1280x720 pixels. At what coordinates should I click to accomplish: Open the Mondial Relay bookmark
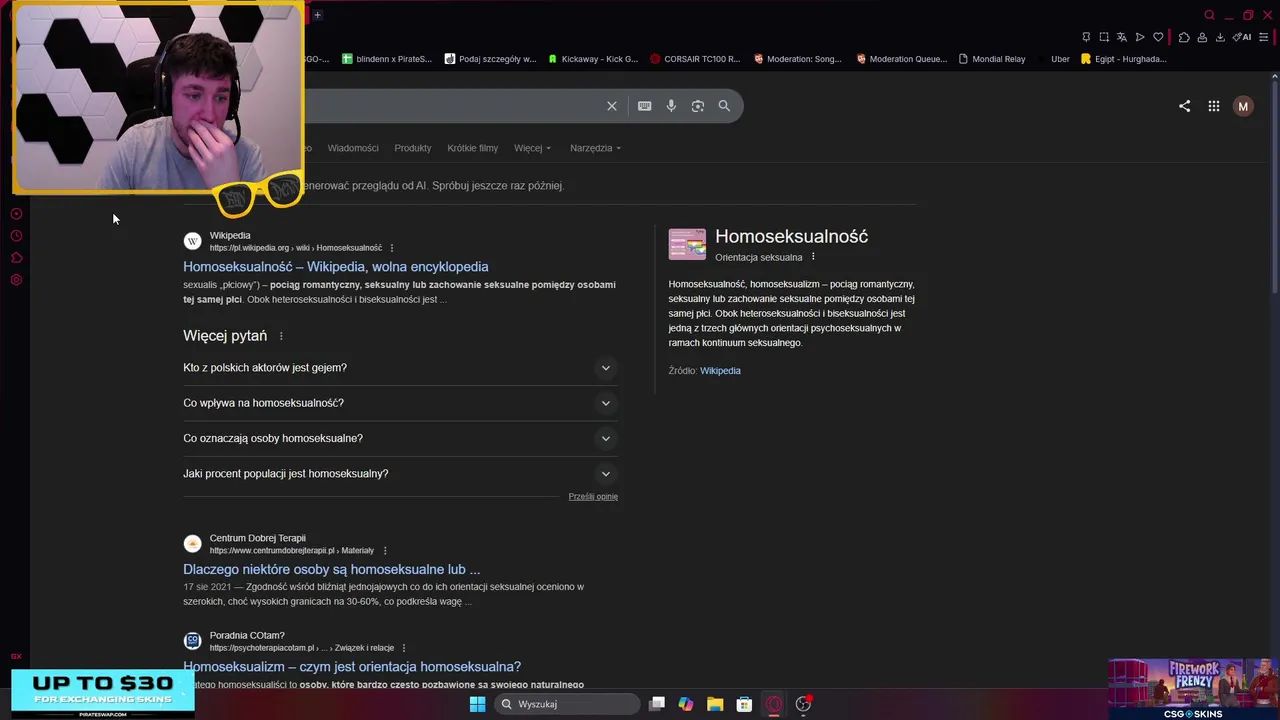click(992, 59)
